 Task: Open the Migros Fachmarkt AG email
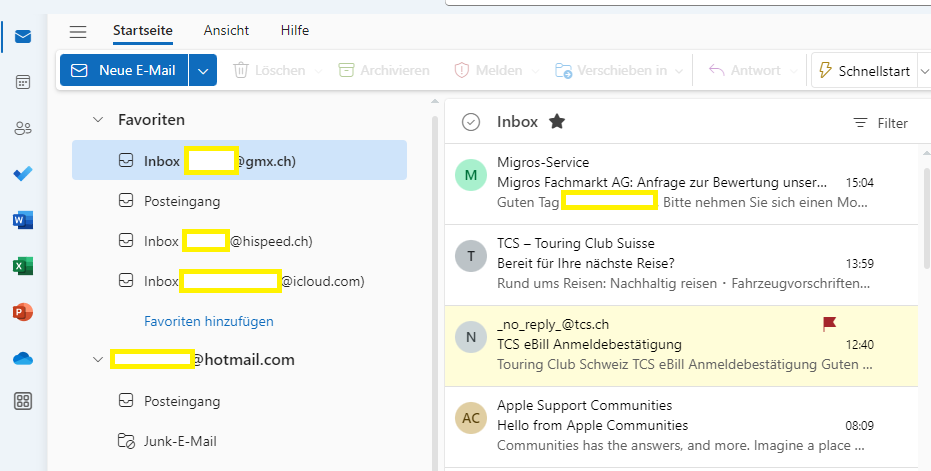pos(682,183)
